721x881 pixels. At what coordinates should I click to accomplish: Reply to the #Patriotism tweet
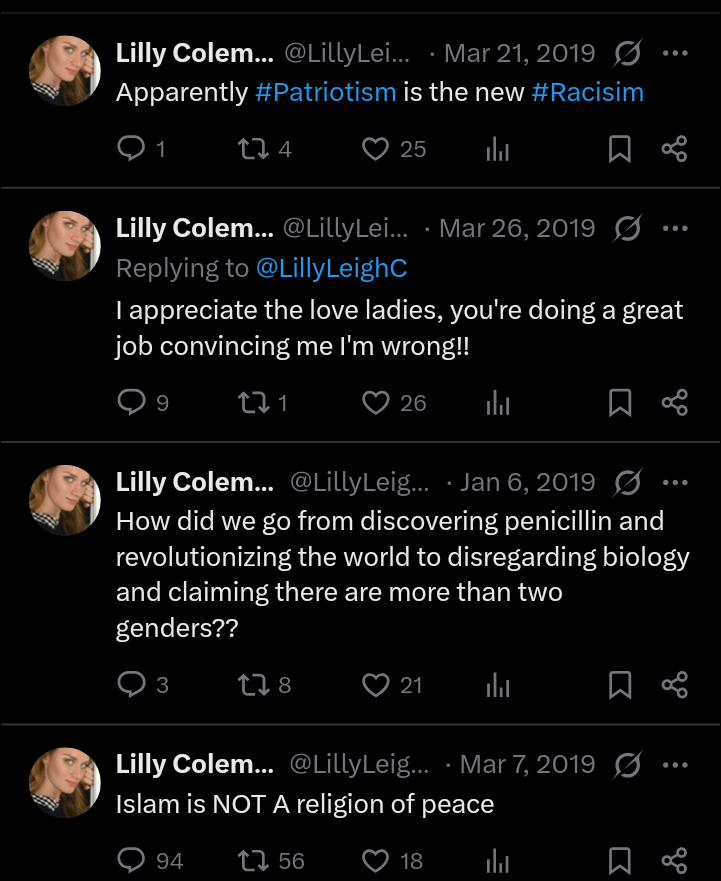[132, 149]
